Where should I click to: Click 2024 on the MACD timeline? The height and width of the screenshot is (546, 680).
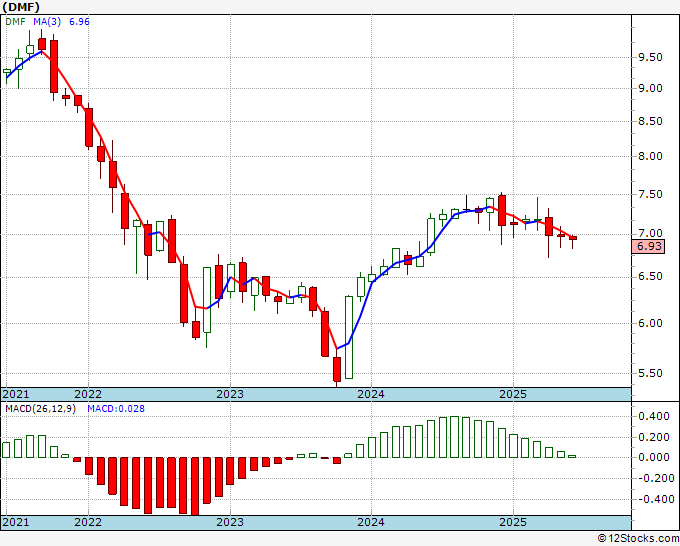click(x=371, y=522)
